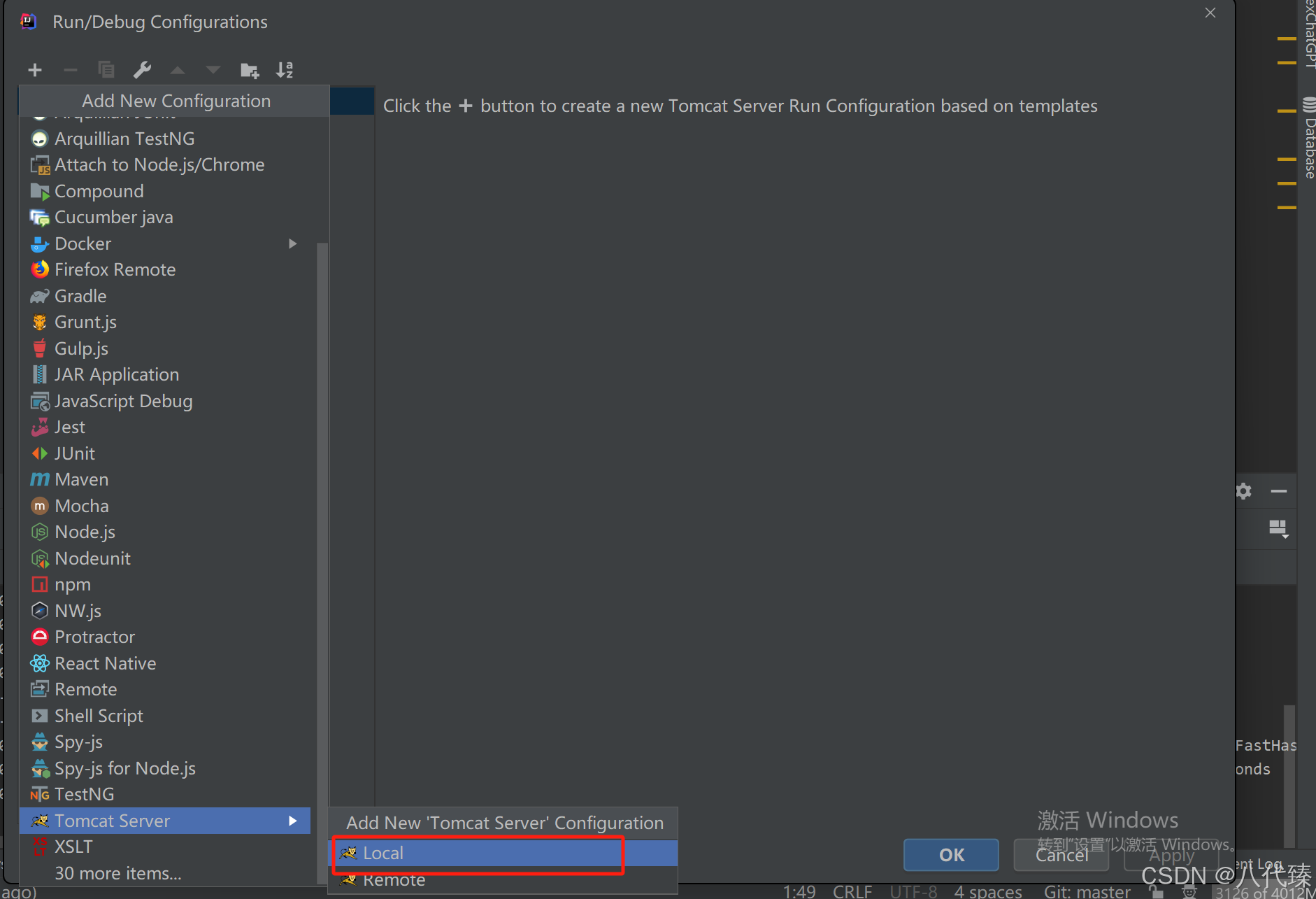Click the Move Up arrow icon

click(178, 70)
